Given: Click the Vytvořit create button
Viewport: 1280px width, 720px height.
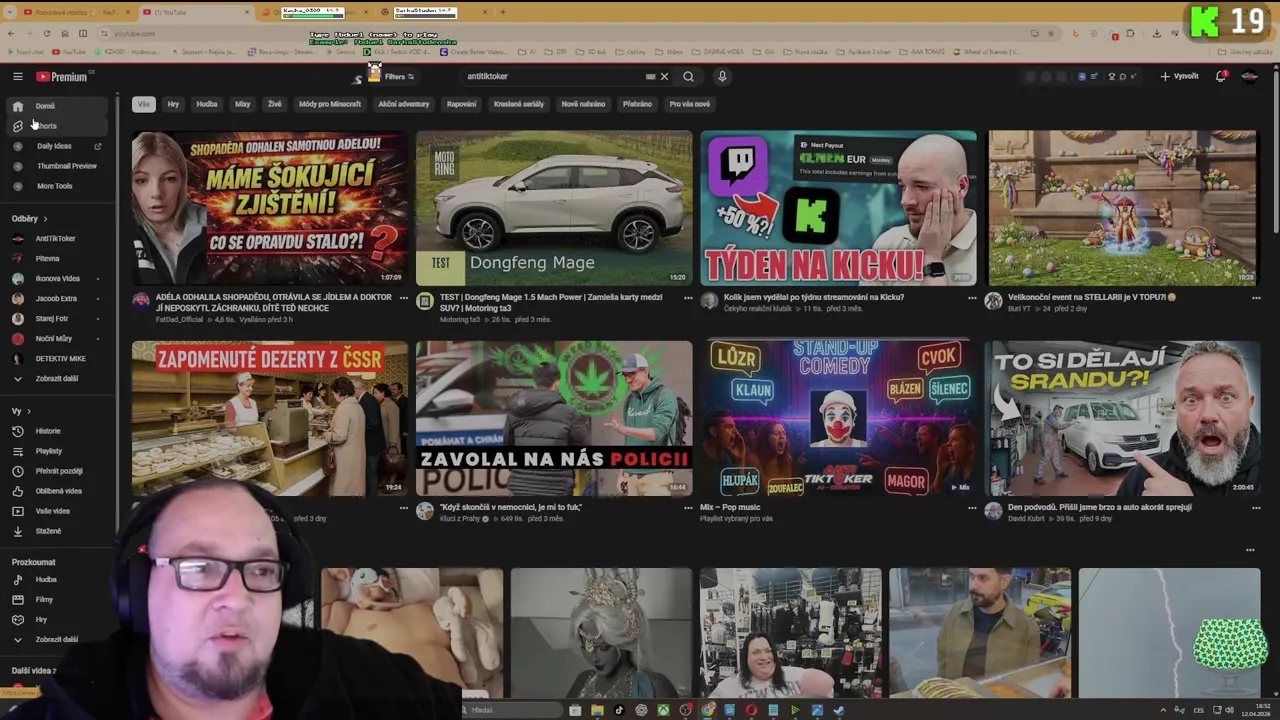Looking at the screenshot, I should pyautogui.click(x=1180, y=76).
